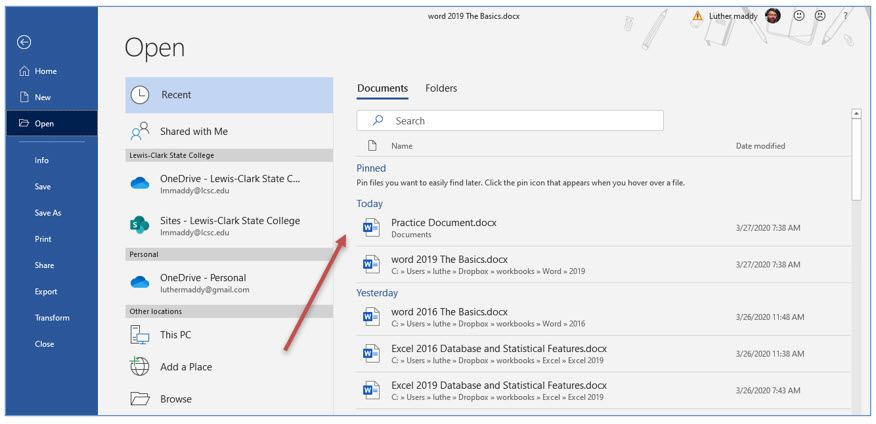876x424 pixels.
Task: Click the Add a Place globe icon
Action: [x=140, y=367]
